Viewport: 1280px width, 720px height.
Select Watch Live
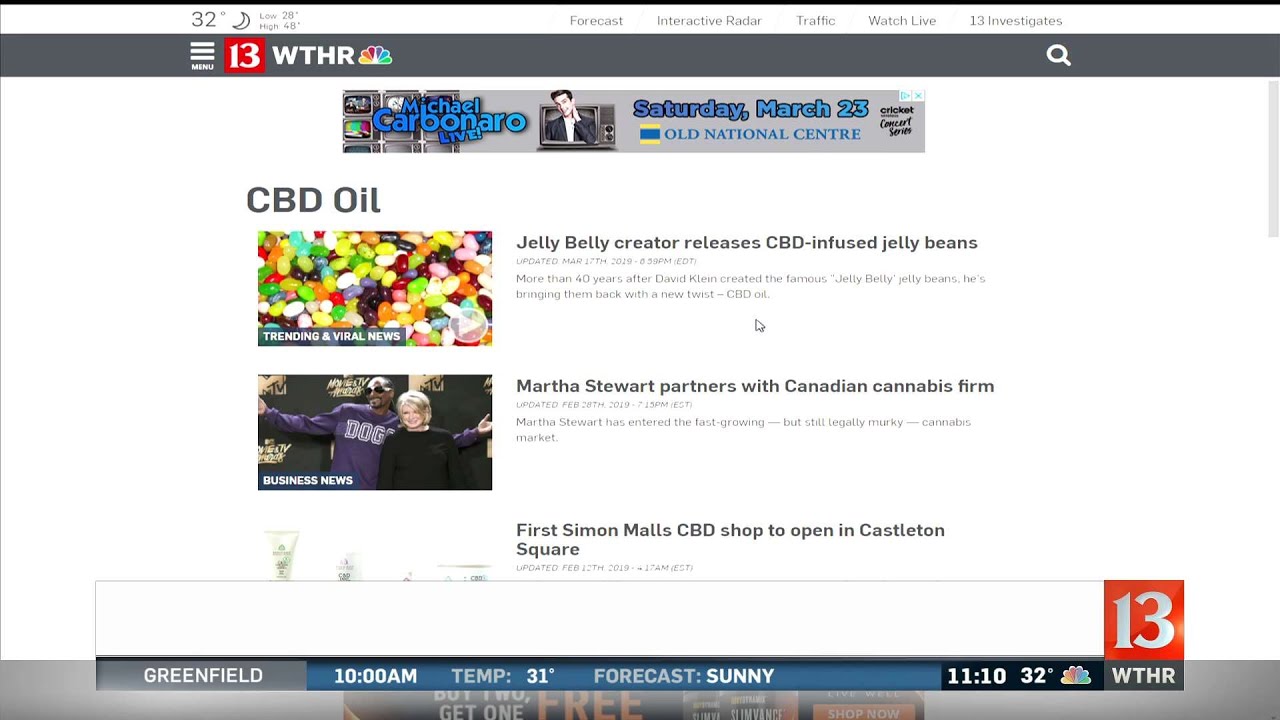click(902, 20)
